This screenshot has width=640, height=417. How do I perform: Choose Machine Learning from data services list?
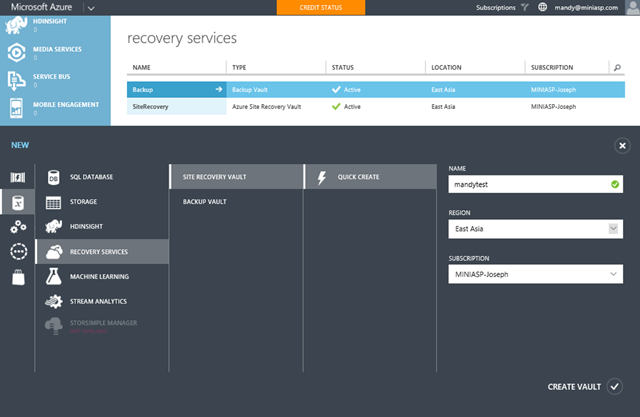coord(98,276)
